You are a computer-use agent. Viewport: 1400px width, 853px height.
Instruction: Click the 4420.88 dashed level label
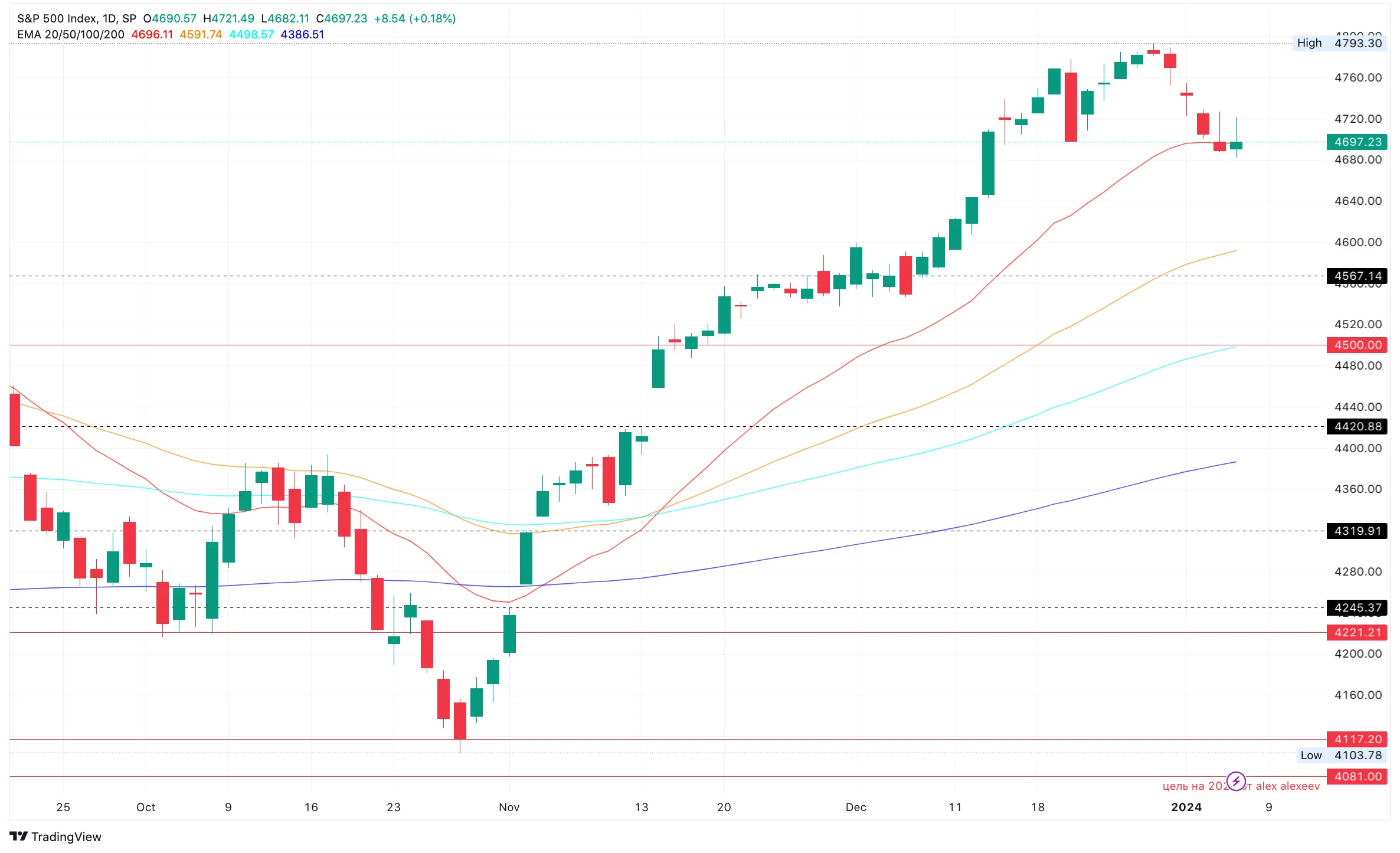click(x=1357, y=426)
